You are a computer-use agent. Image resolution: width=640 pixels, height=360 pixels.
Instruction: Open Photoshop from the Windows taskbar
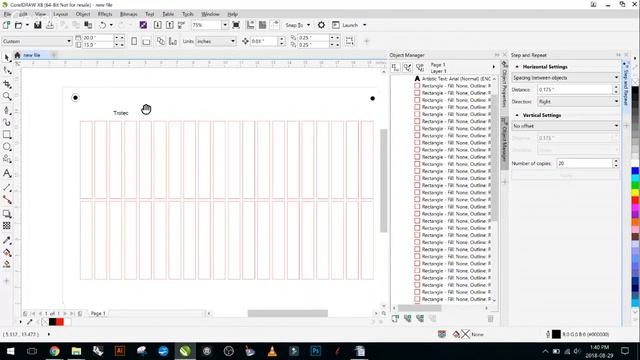(316, 351)
